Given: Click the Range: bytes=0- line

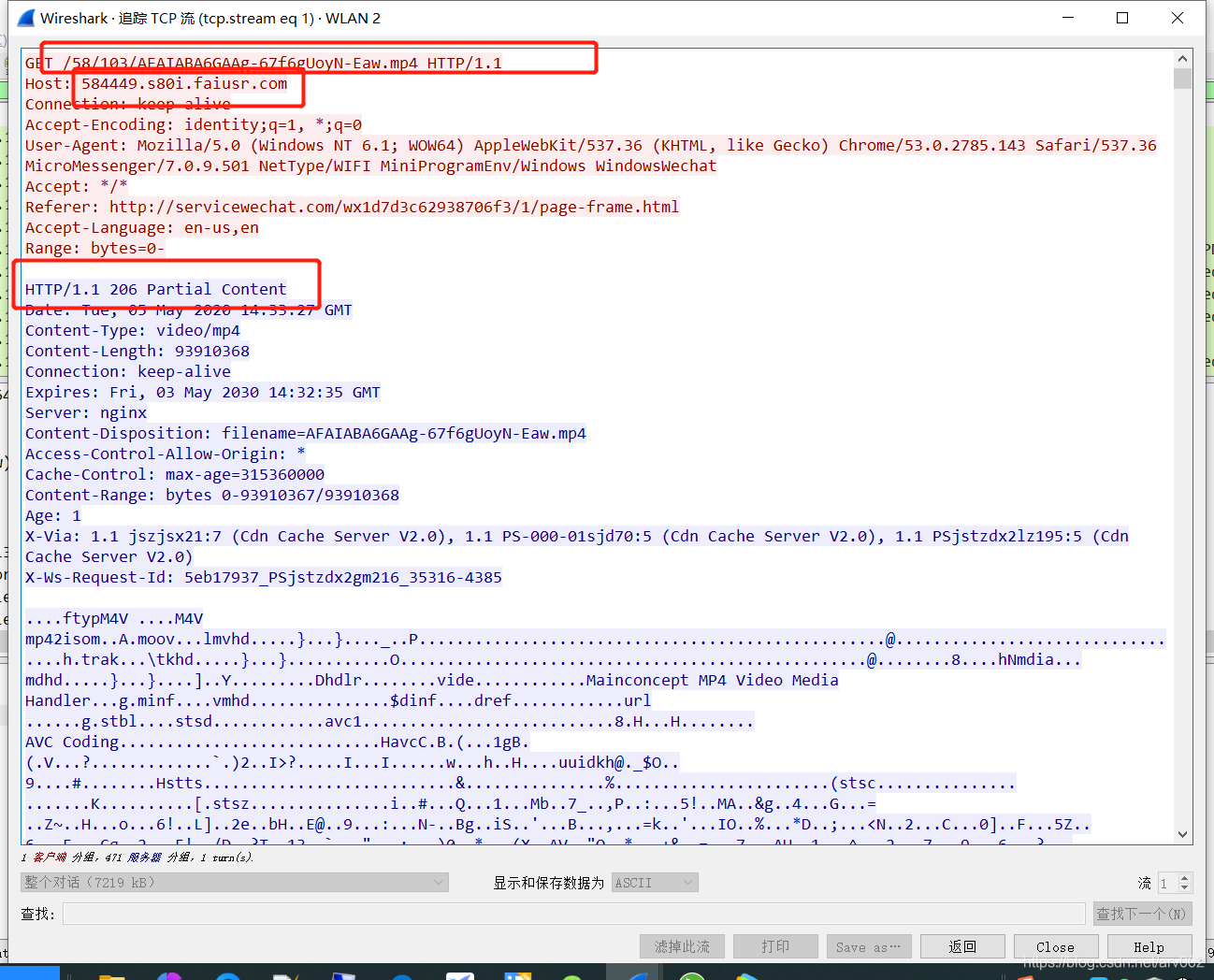Looking at the screenshot, I should (94, 248).
